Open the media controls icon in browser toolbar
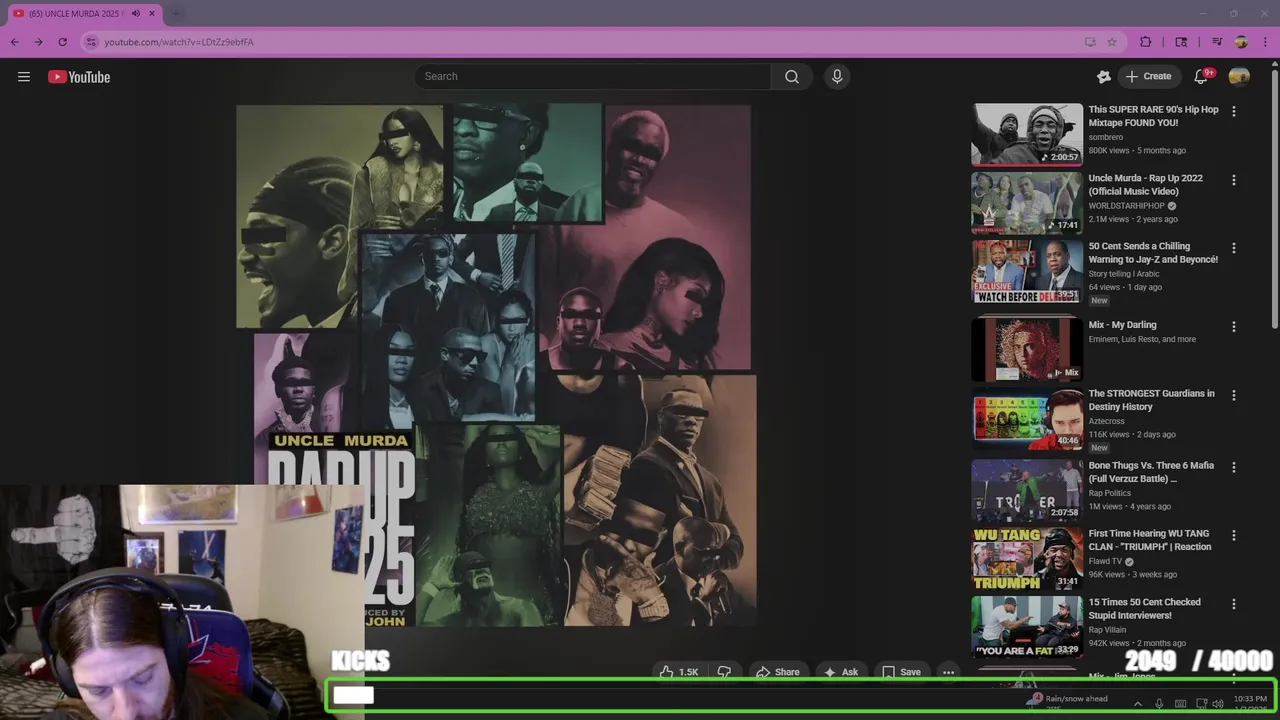The height and width of the screenshot is (720, 1280). [x=1217, y=42]
